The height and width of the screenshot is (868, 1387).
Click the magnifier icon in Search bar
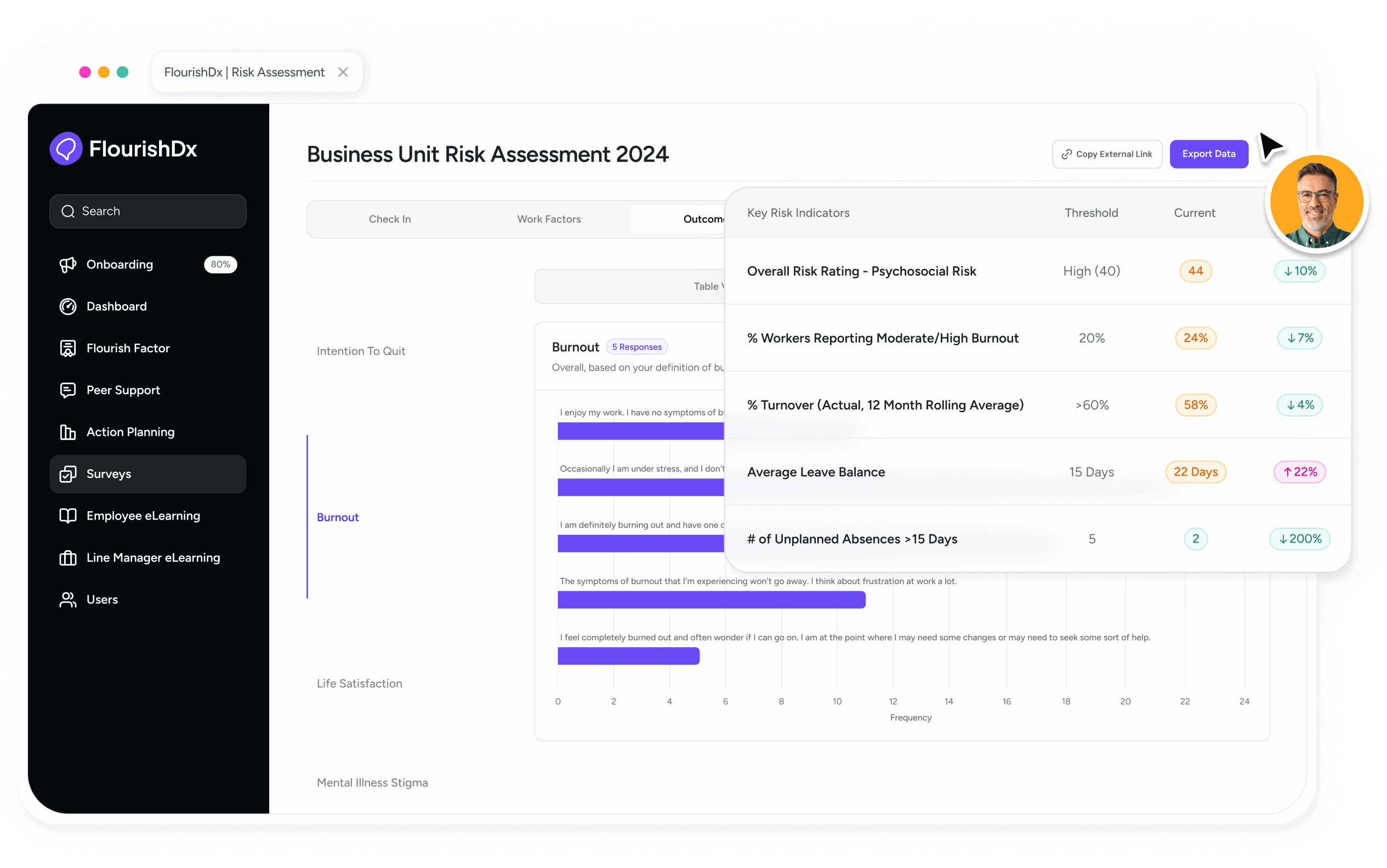click(68, 210)
